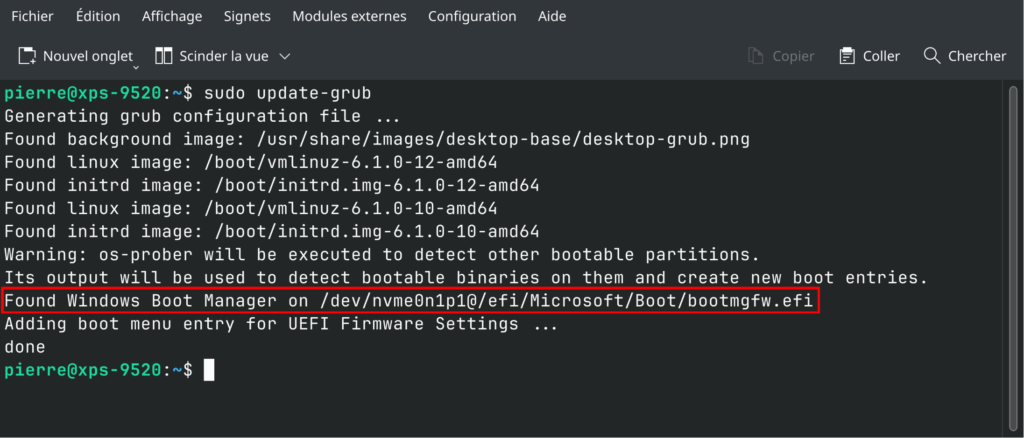Click the "done" output line
The height and width of the screenshot is (438, 1024).
pyautogui.click(x=25, y=347)
